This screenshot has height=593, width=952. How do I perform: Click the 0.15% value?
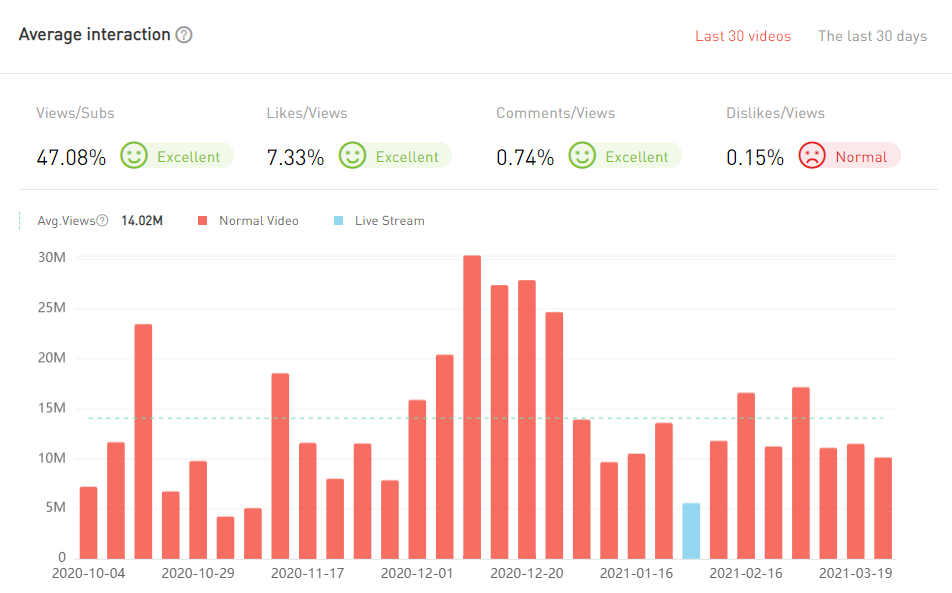pyautogui.click(x=755, y=158)
